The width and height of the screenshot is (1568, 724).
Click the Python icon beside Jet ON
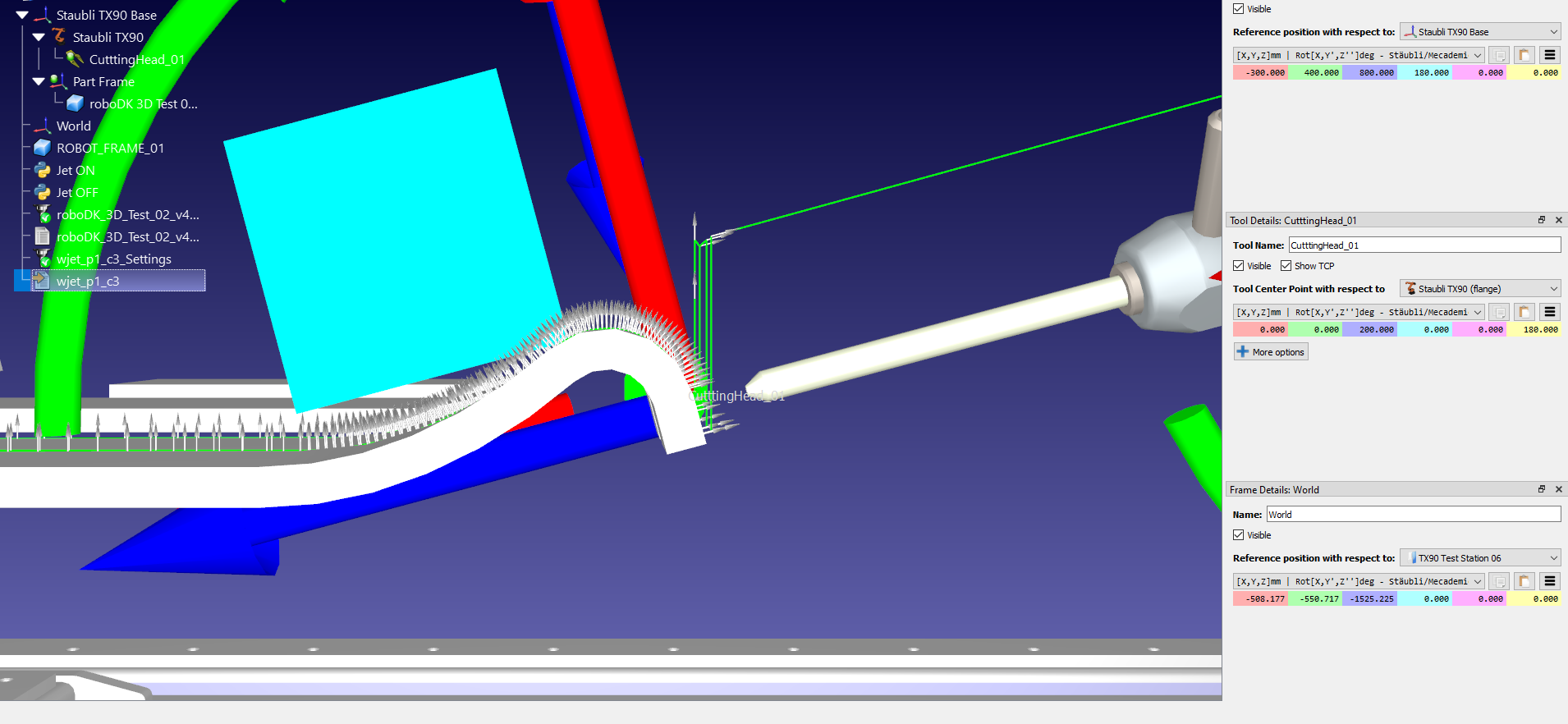point(43,171)
